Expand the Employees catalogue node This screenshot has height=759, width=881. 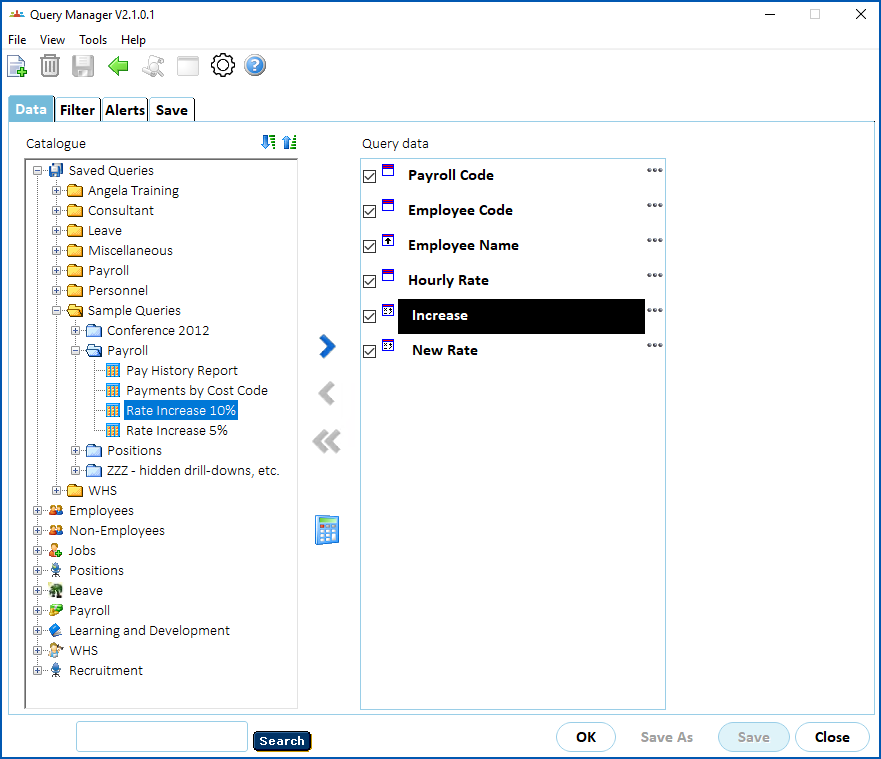pos(37,511)
